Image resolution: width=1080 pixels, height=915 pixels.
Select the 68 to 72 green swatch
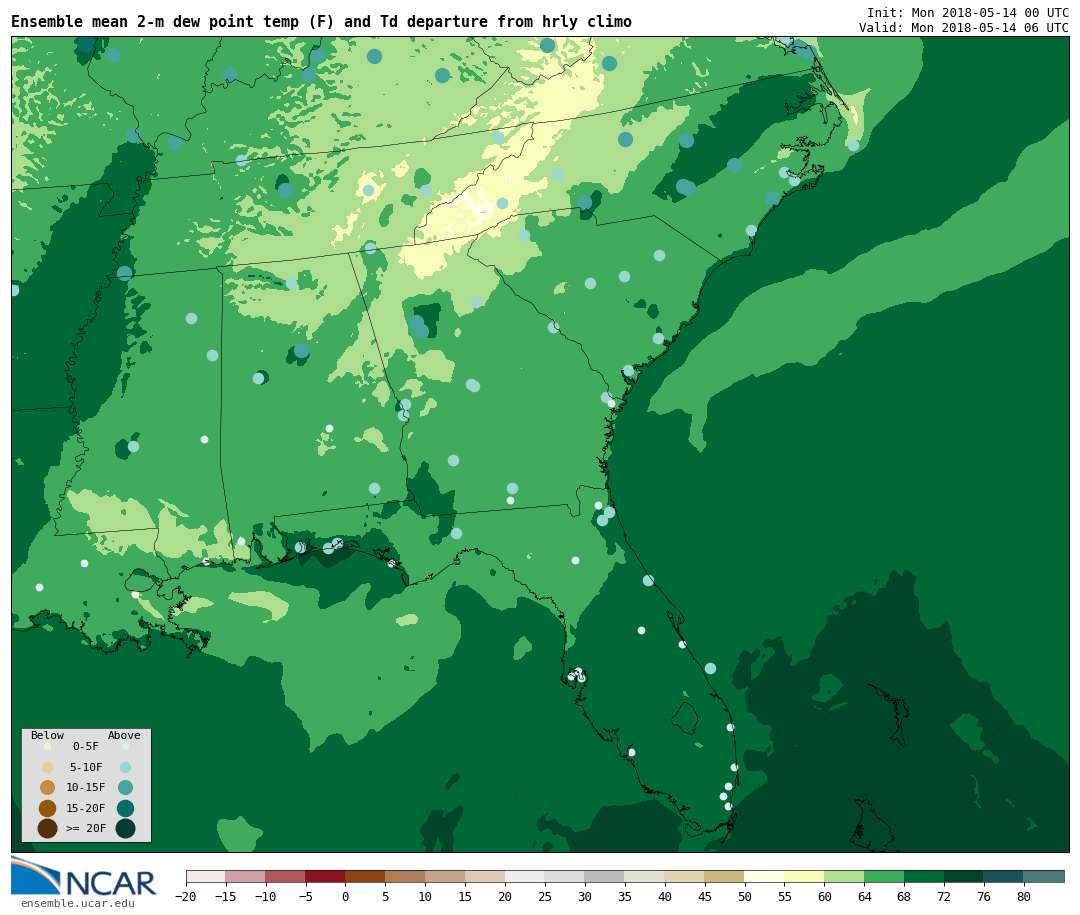click(x=925, y=876)
